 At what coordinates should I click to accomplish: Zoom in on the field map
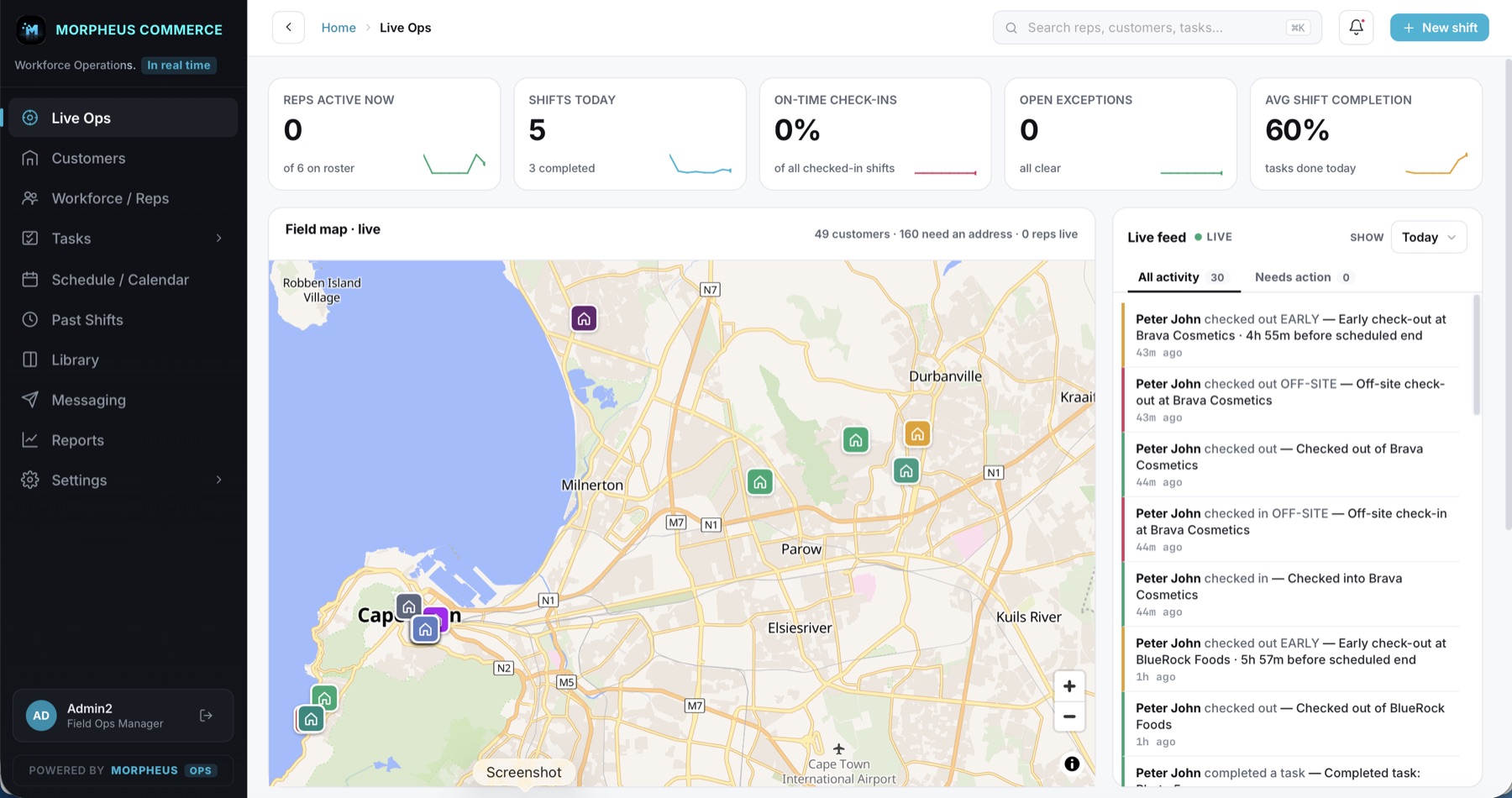pos(1069,686)
